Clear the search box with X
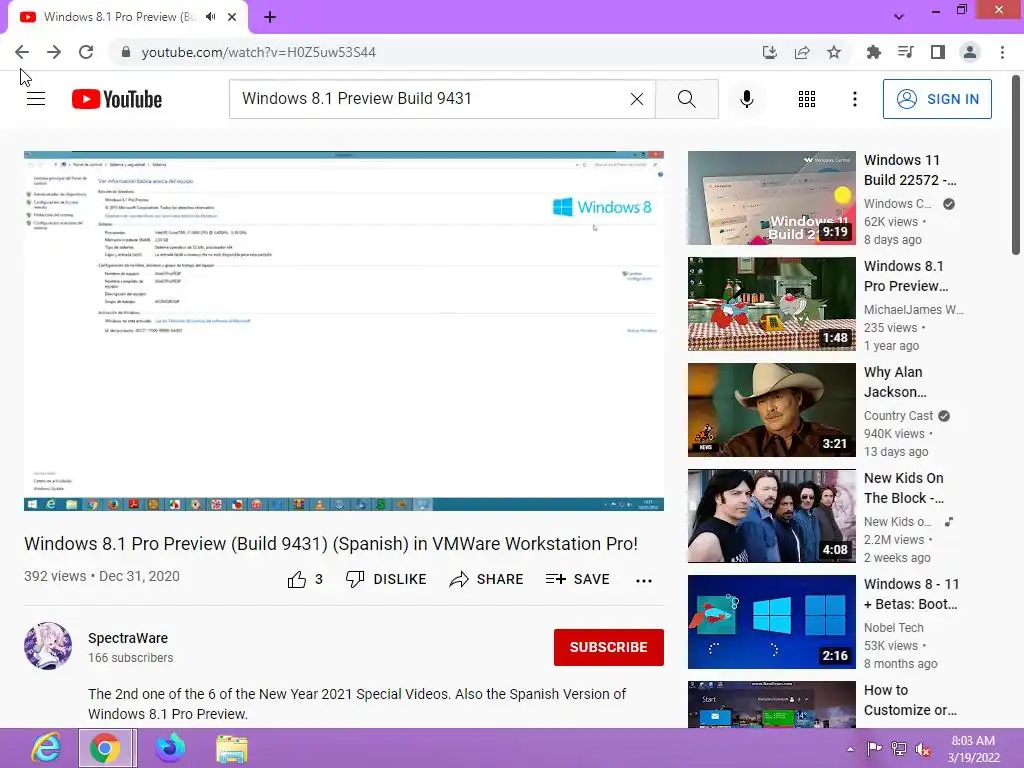This screenshot has height=768, width=1024. [637, 99]
